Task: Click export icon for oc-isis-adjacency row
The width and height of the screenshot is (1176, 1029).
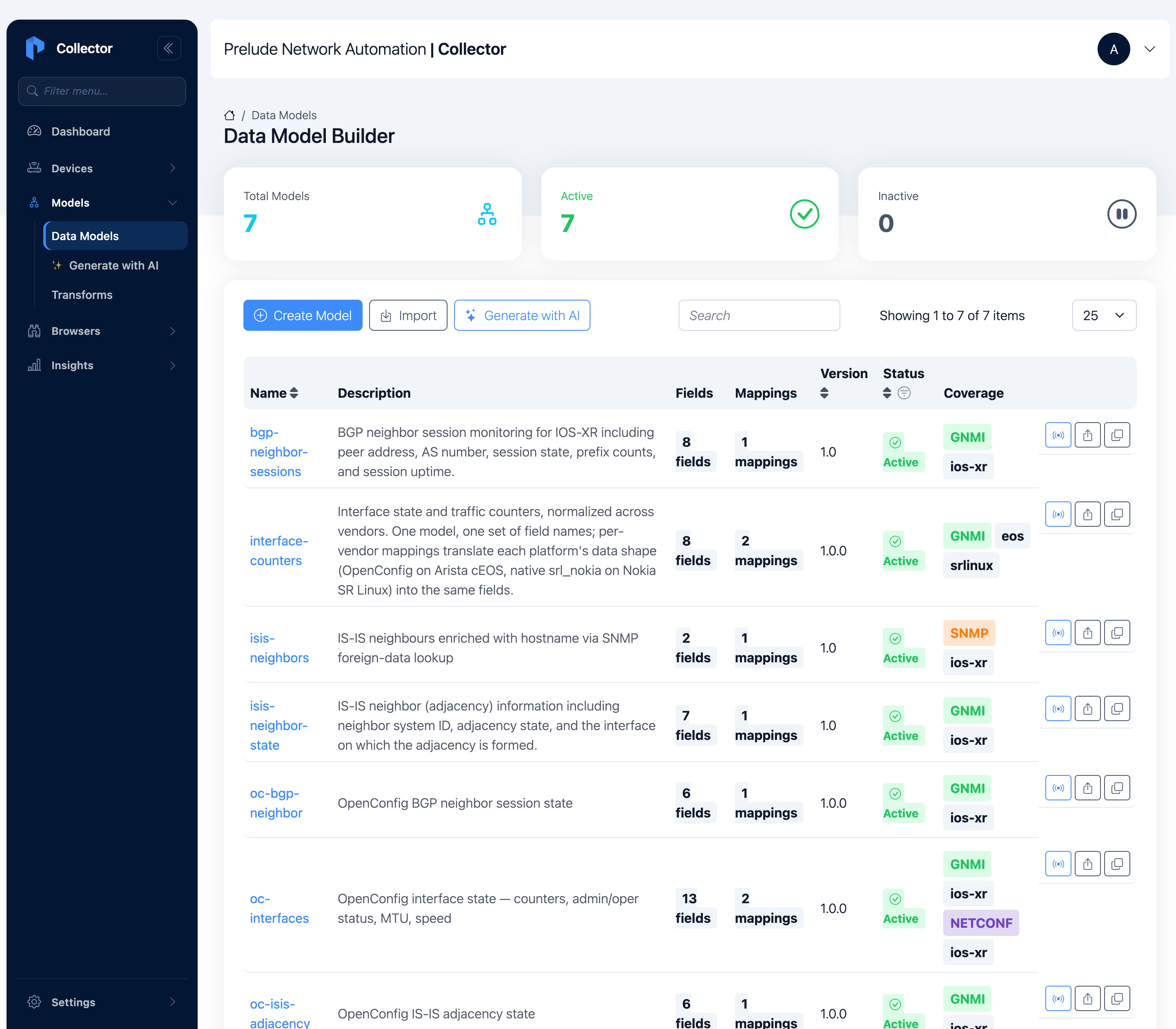Action: tap(1087, 999)
